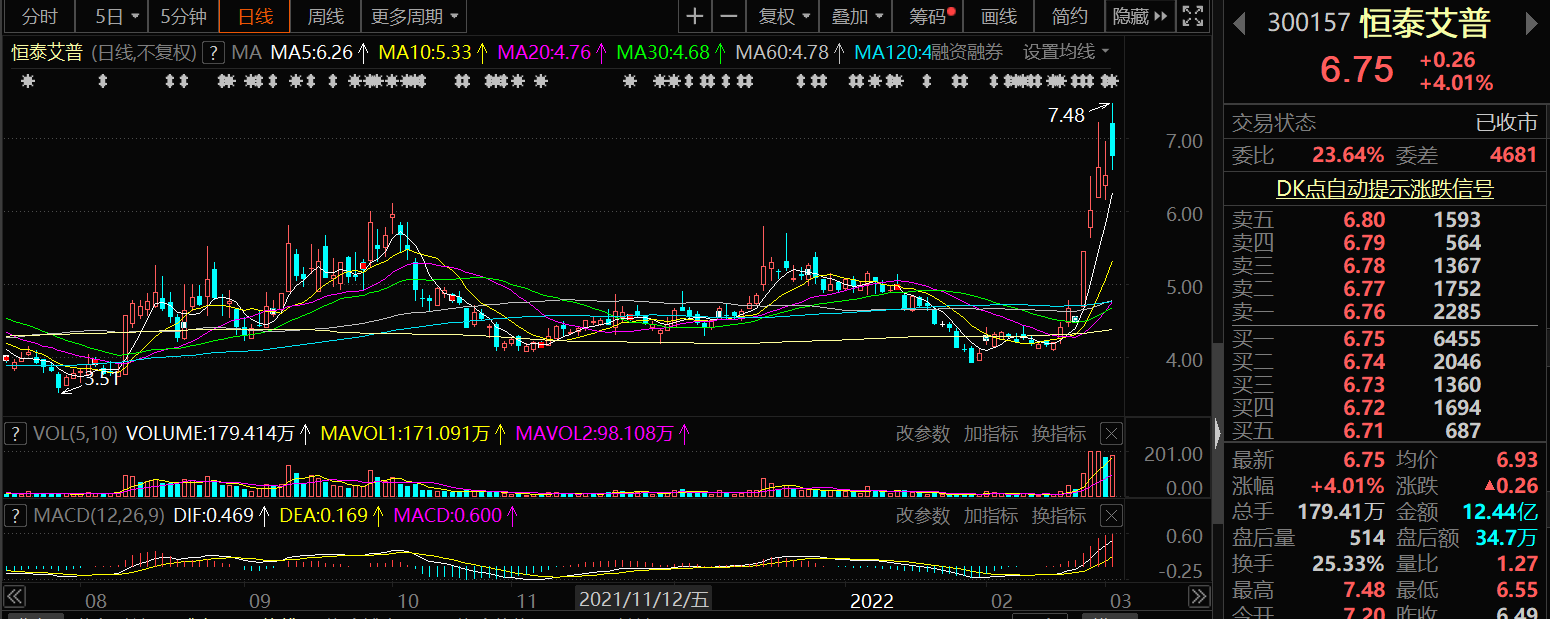Click the 委比 23.64% value

click(x=1348, y=155)
